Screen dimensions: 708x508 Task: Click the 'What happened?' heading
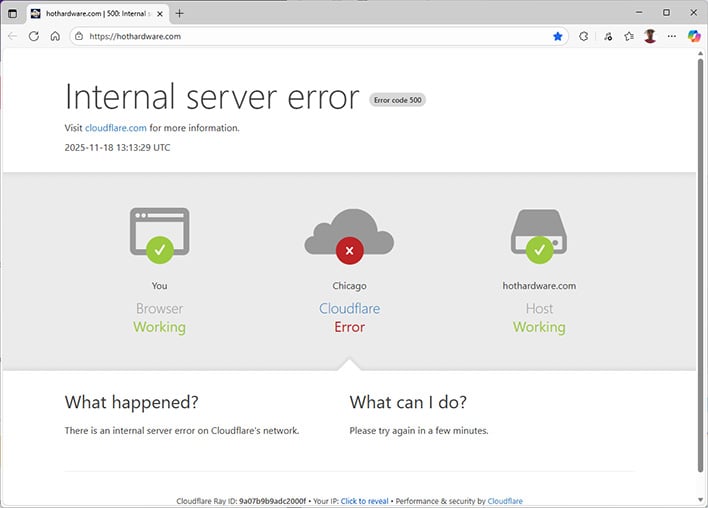click(x=131, y=402)
